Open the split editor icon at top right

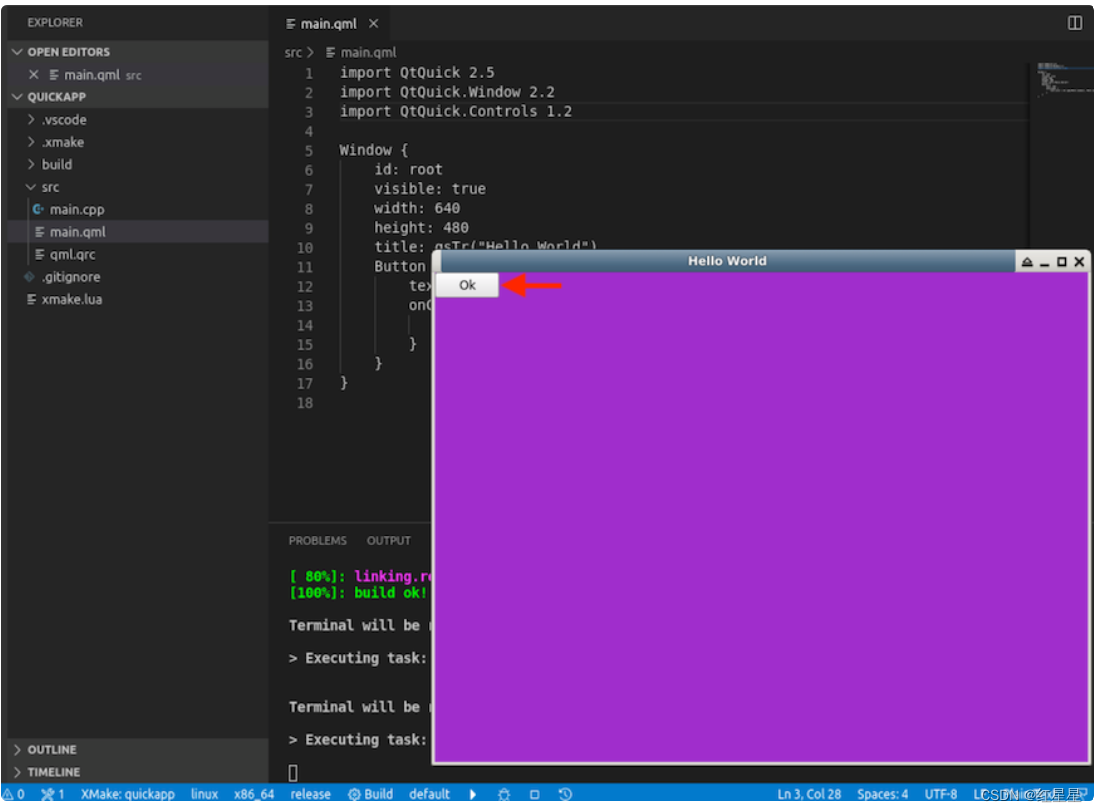[1072, 22]
